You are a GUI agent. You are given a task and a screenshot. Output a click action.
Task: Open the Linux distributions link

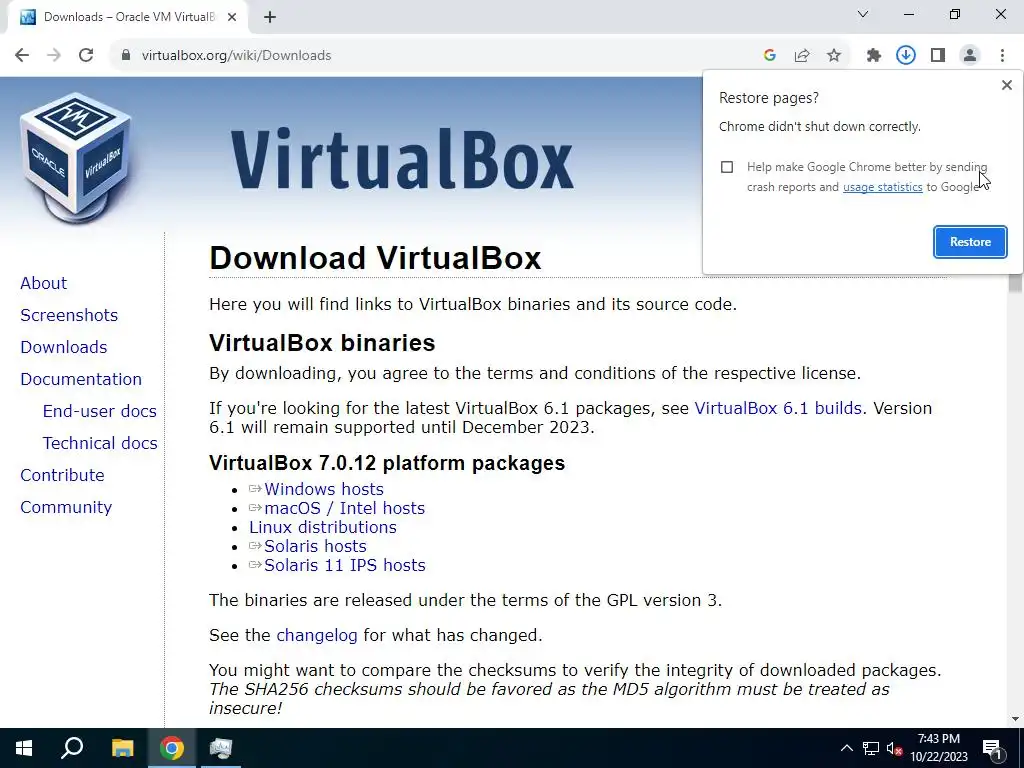323,527
